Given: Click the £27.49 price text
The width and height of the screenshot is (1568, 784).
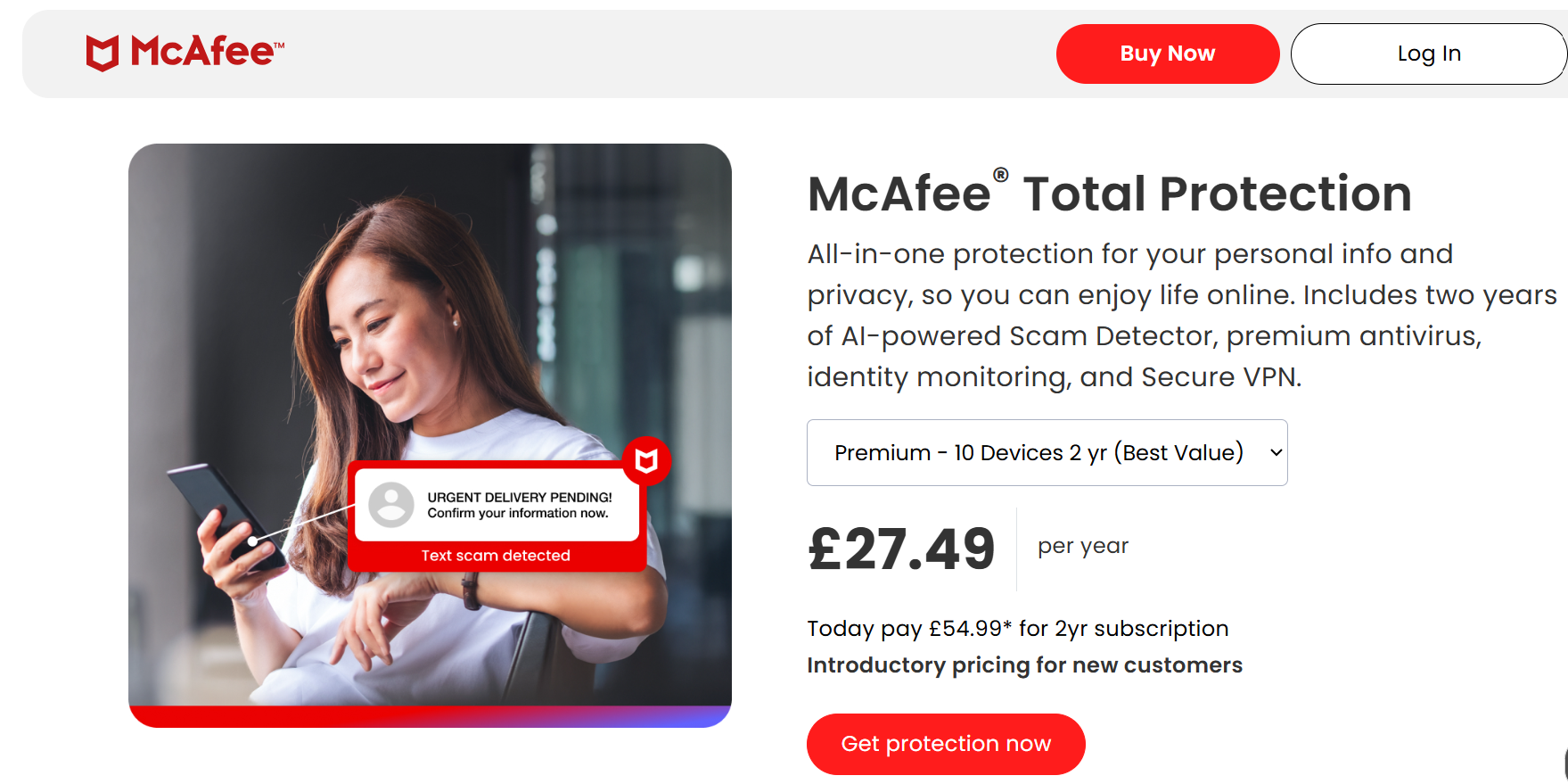Looking at the screenshot, I should 900,548.
